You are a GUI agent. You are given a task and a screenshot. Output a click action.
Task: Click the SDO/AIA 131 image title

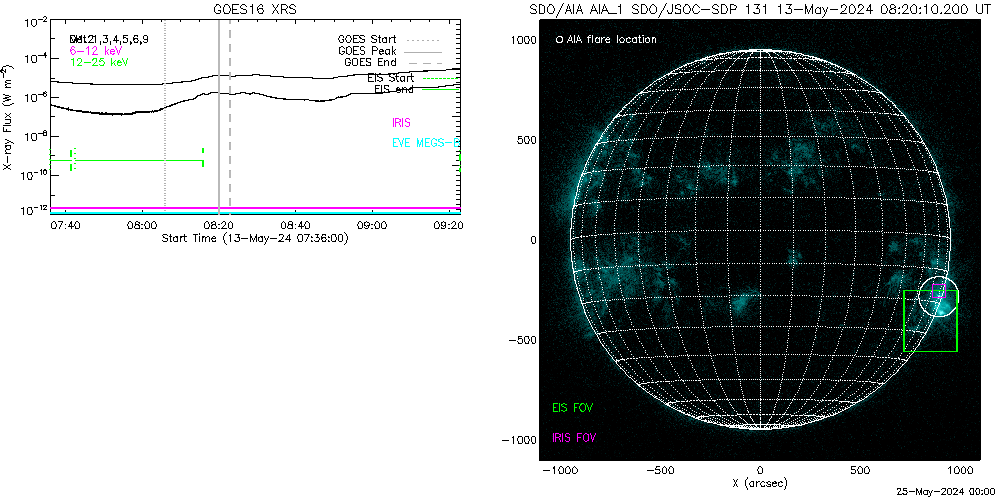click(760, 10)
